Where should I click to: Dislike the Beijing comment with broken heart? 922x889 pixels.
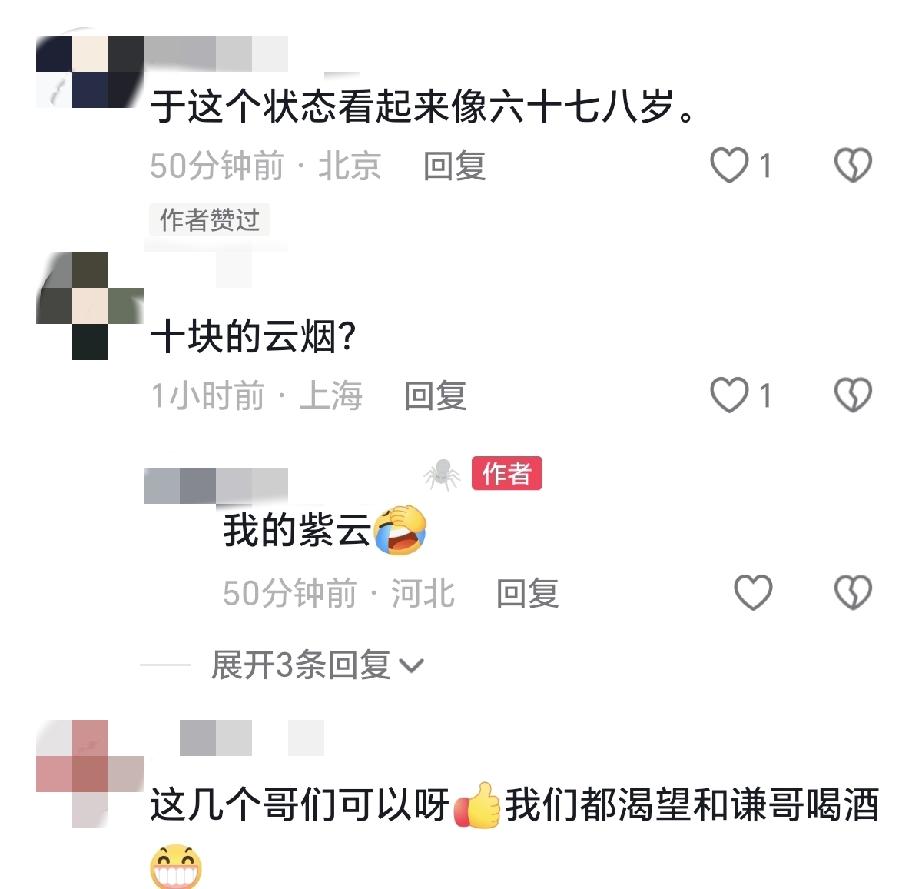coord(853,165)
